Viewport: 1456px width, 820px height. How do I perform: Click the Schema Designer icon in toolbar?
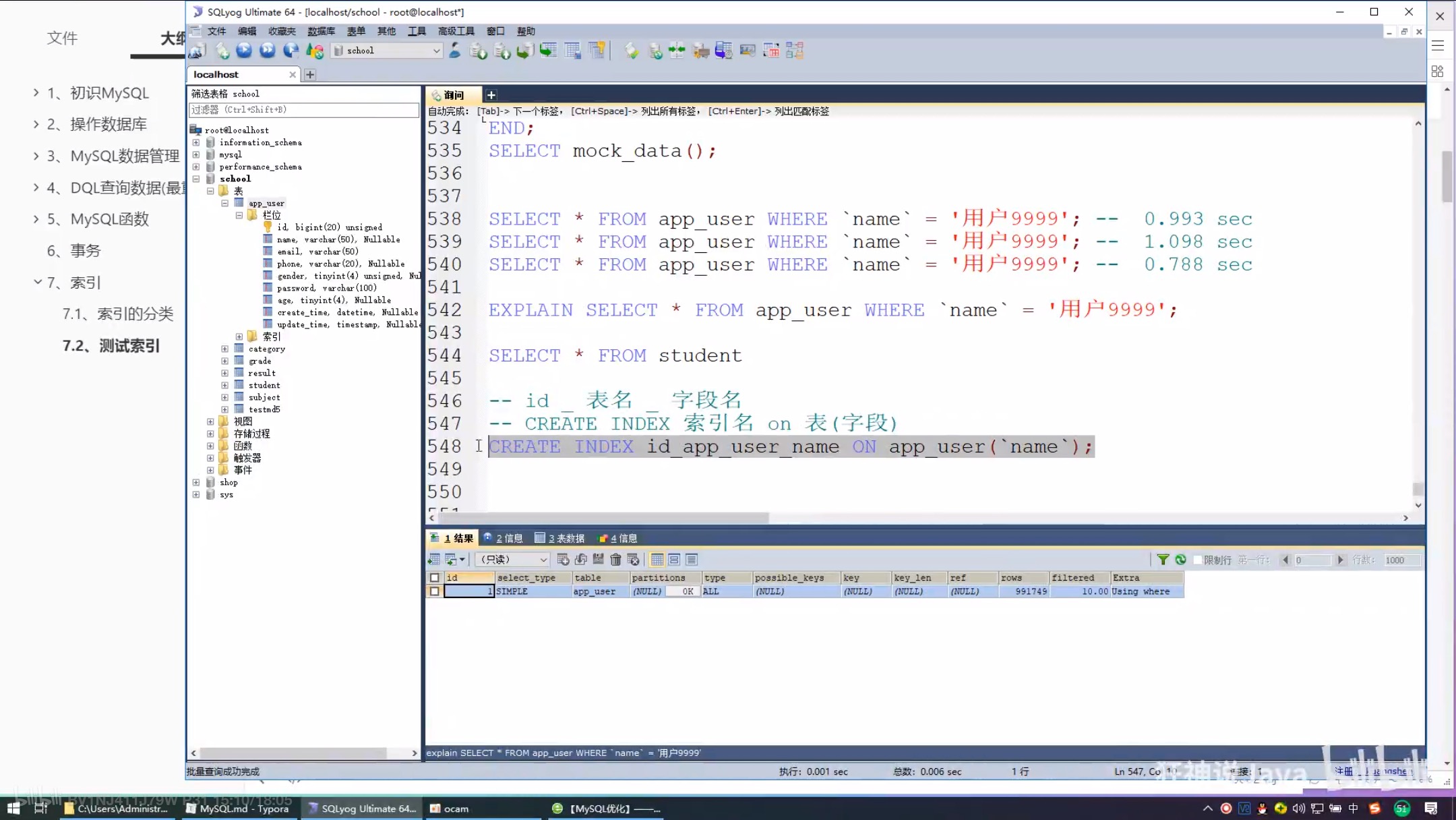(x=795, y=51)
